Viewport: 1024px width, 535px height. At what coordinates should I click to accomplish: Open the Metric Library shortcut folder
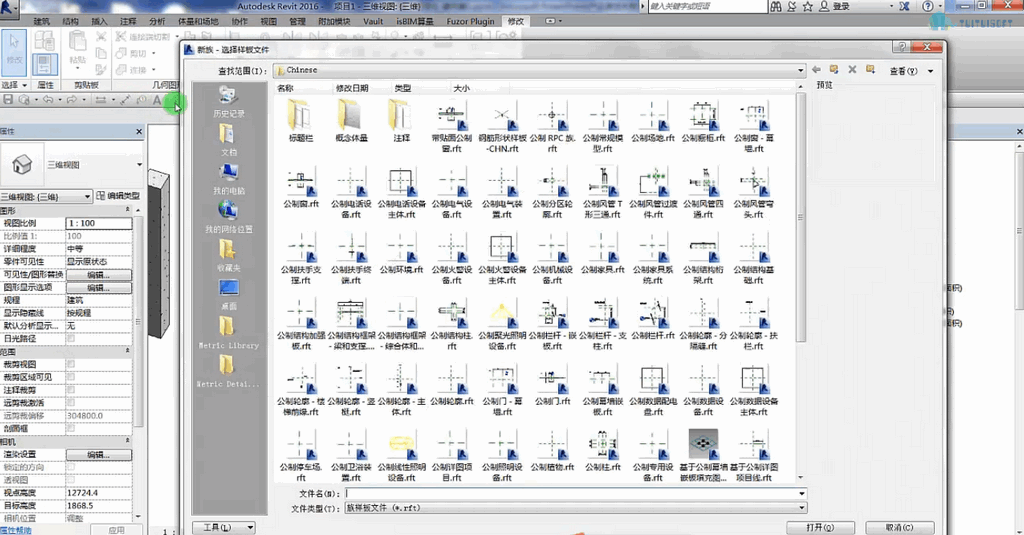[x=229, y=333]
